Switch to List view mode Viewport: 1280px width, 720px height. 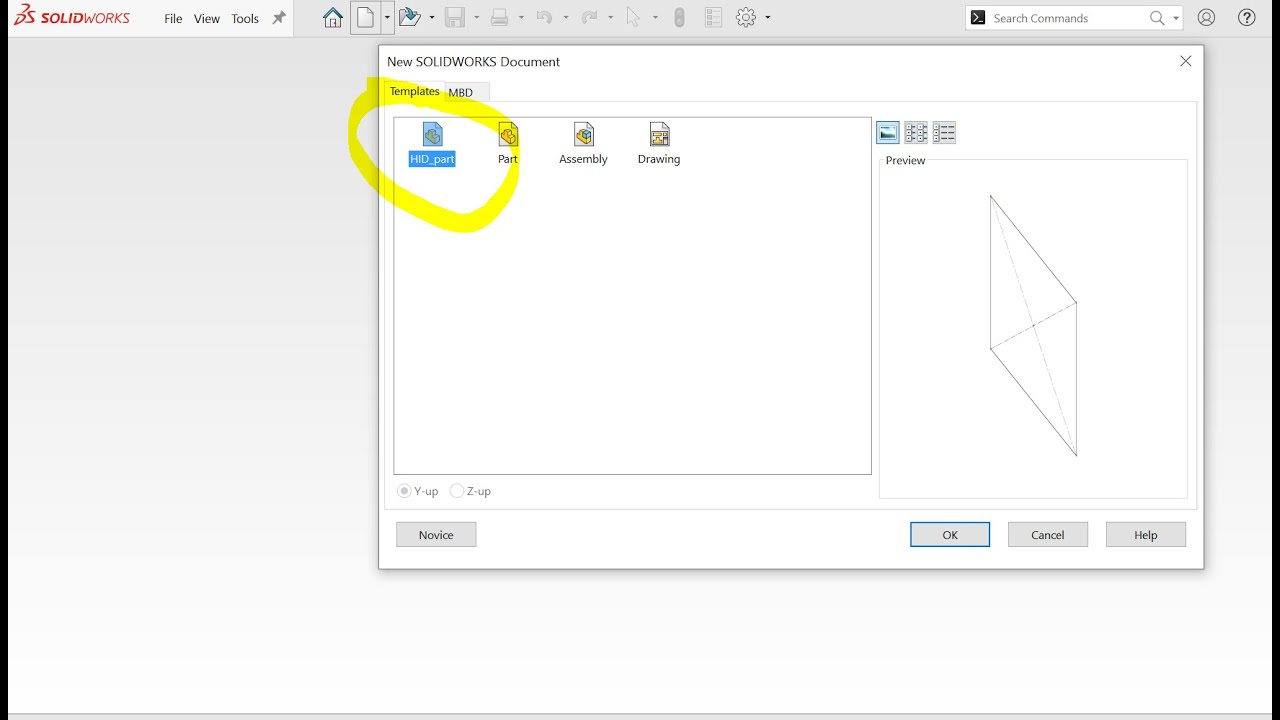click(x=916, y=133)
